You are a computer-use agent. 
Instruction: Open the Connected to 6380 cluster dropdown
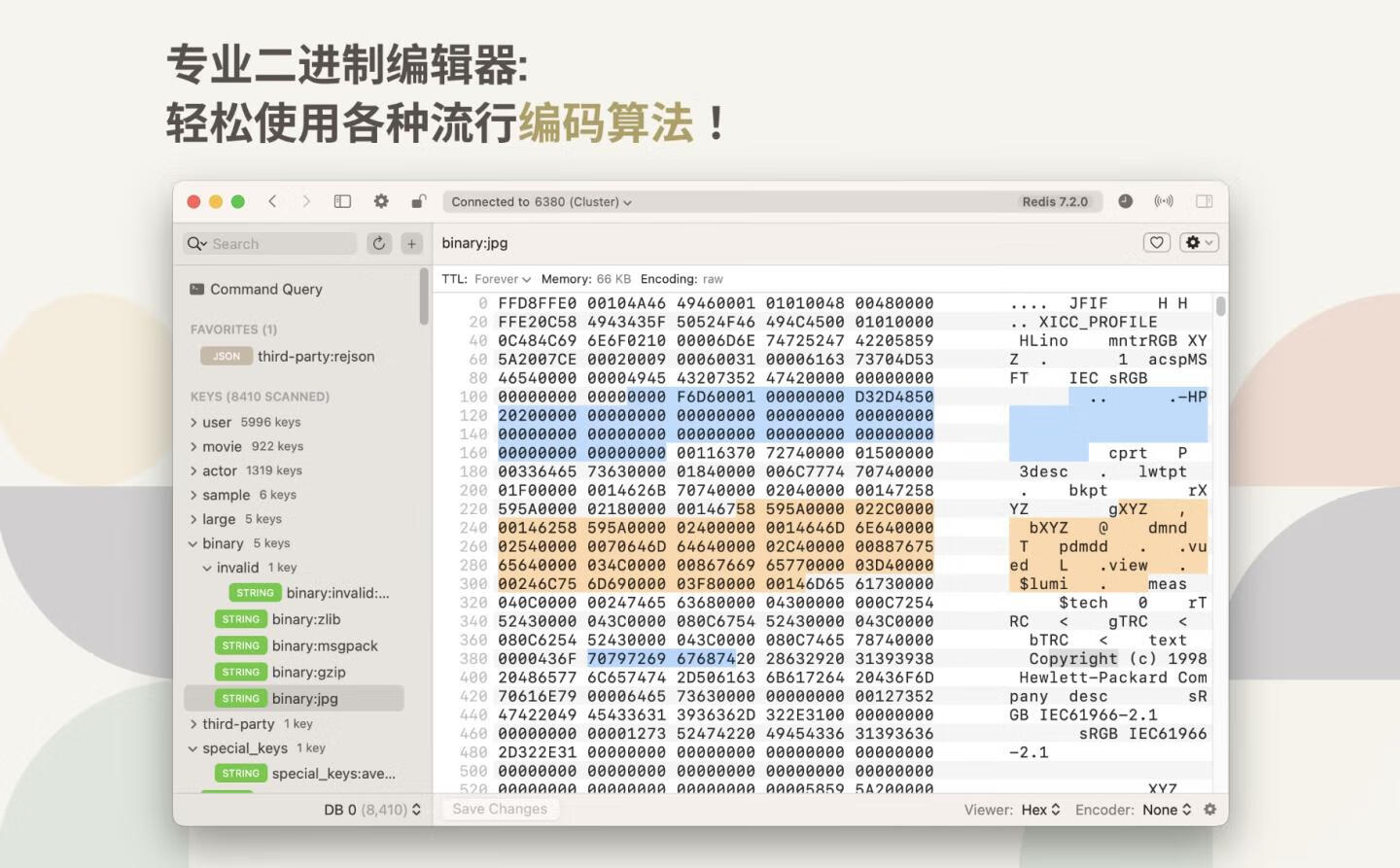tap(542, 202)
